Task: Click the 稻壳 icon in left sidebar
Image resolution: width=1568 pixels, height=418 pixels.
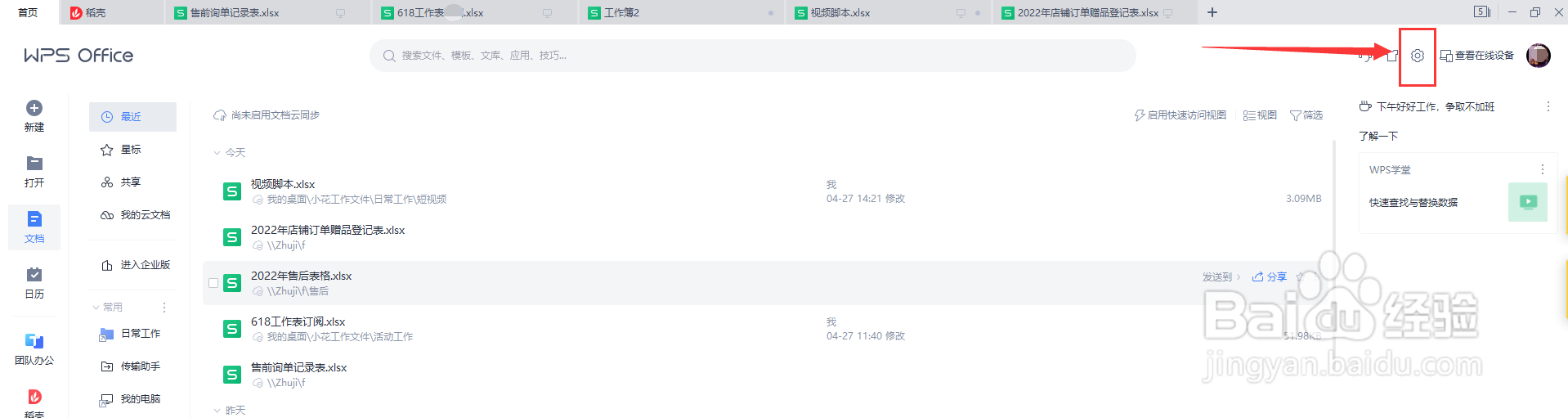Action: click(34, 397)
